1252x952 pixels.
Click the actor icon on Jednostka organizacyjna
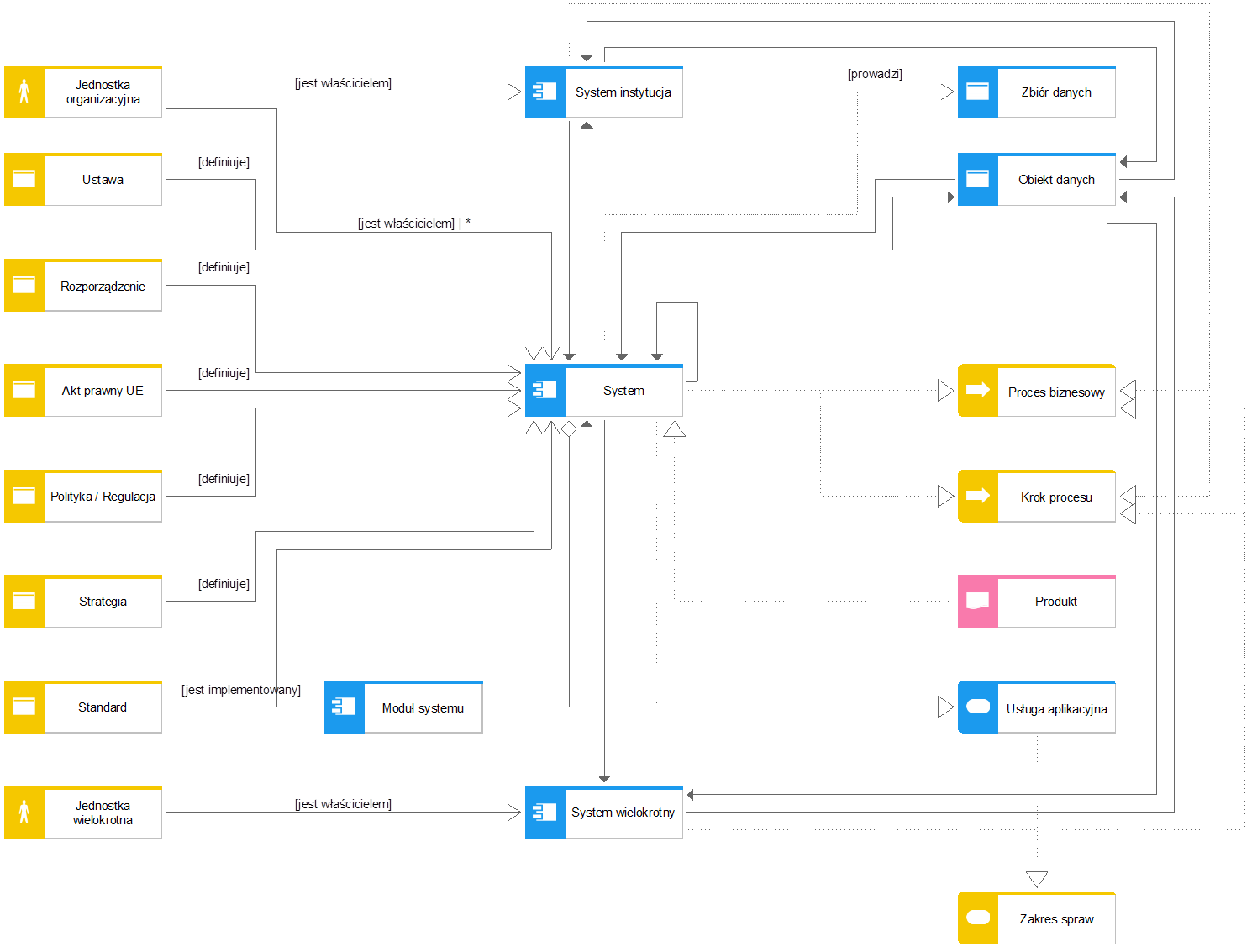24,92
